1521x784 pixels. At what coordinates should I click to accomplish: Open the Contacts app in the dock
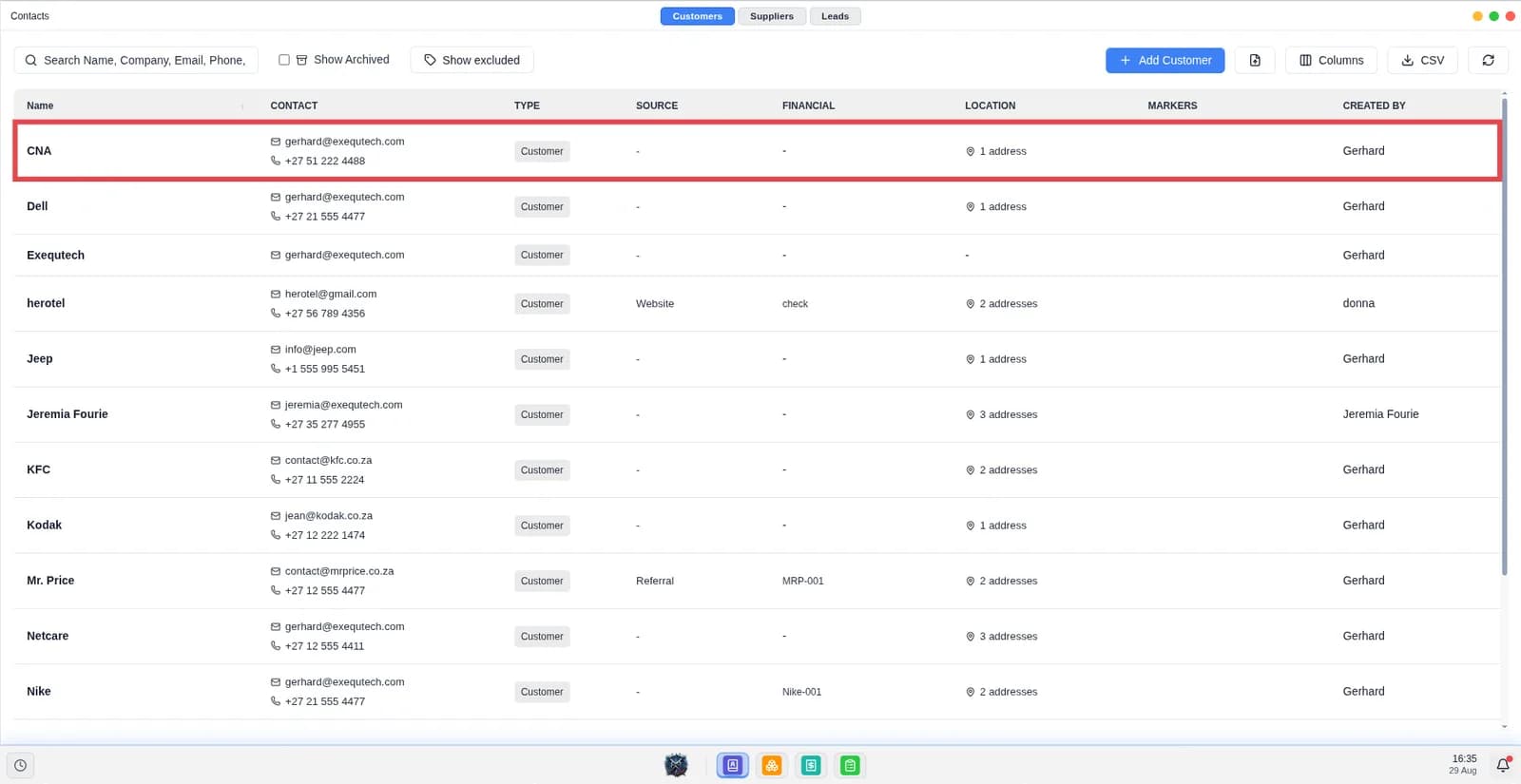click(x=732, y=765)
